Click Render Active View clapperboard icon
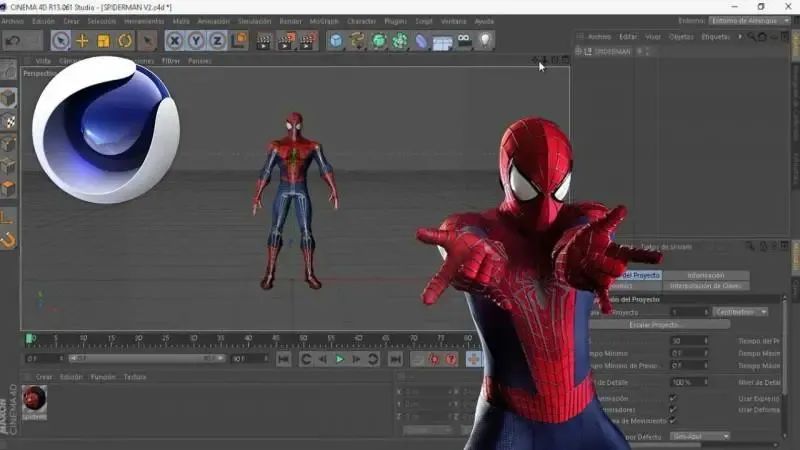 pos(264,41)
